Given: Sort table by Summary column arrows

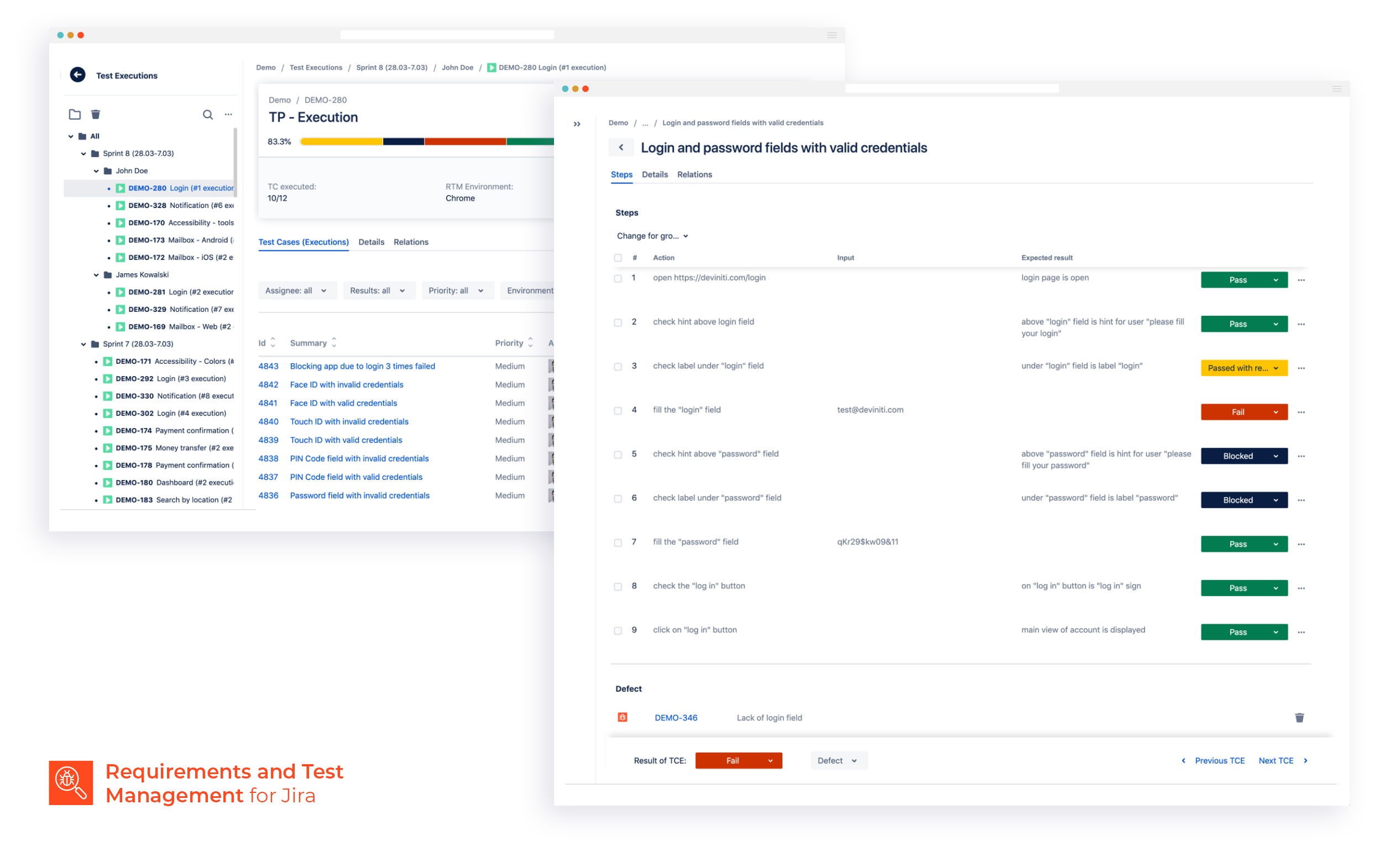Looking at the screenshot, I should click(x=335, y=343).
